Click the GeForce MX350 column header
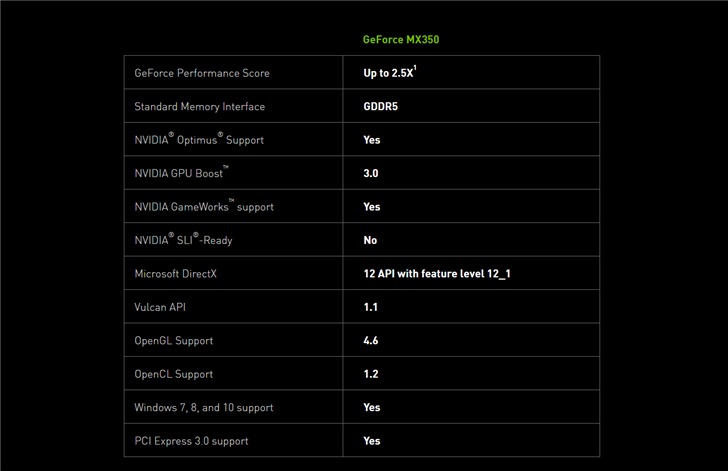Screen dimensions: 728x471 tap(400, 40)
